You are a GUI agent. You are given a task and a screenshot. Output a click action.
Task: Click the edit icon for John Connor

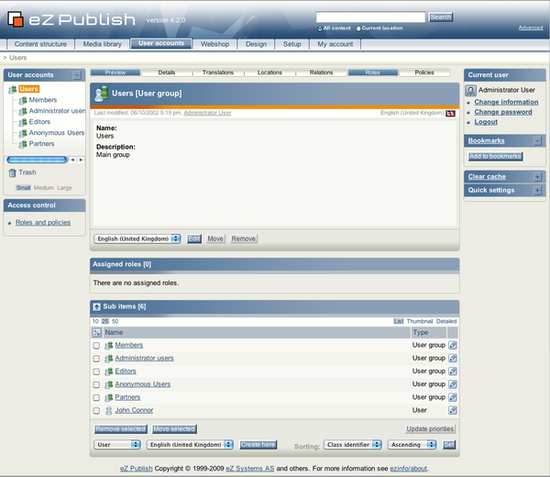[452, 410]
